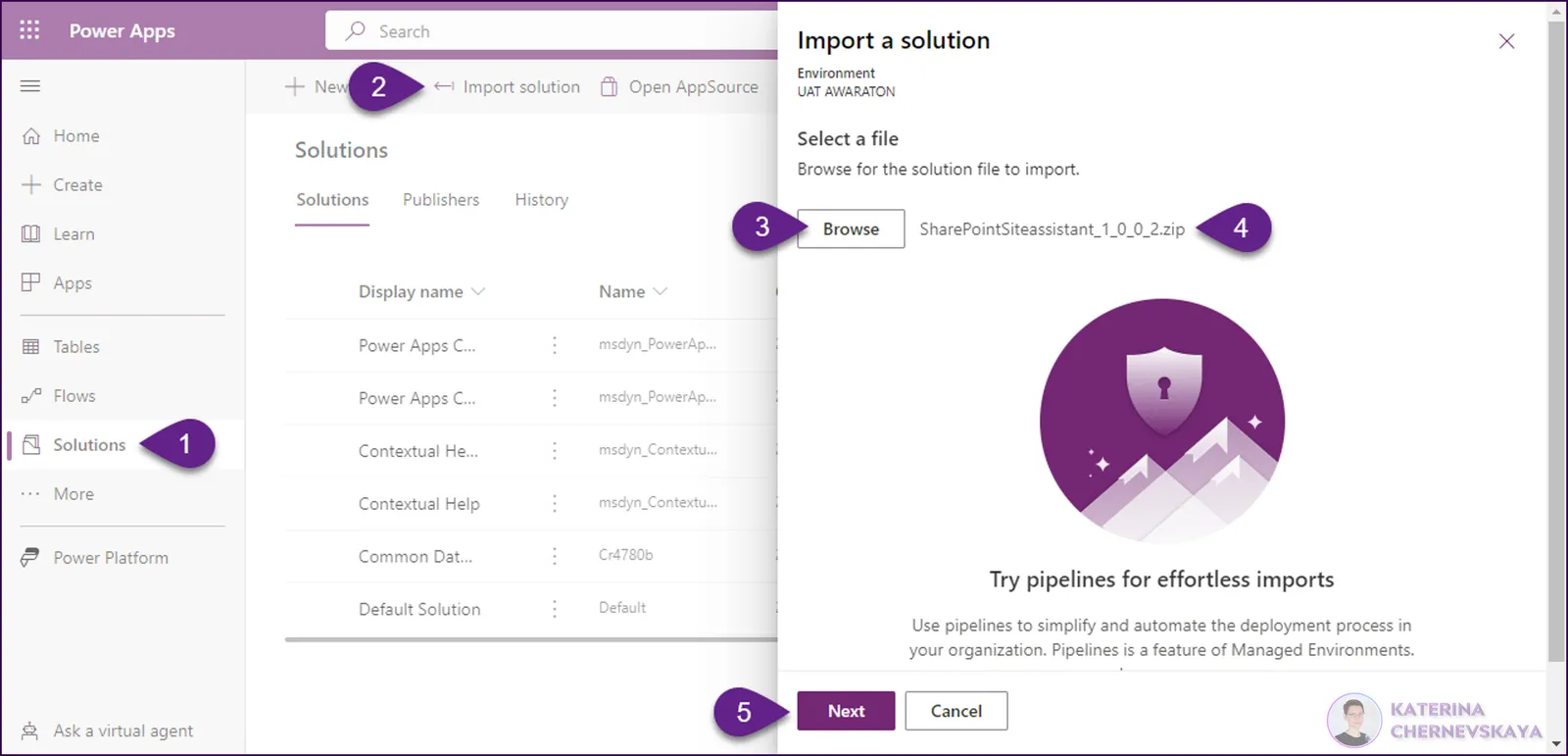Image resolution: width=1568 pixels, height=756 pixels.
Task: Open more options for Contextual Help row
Action: [555, 504]
